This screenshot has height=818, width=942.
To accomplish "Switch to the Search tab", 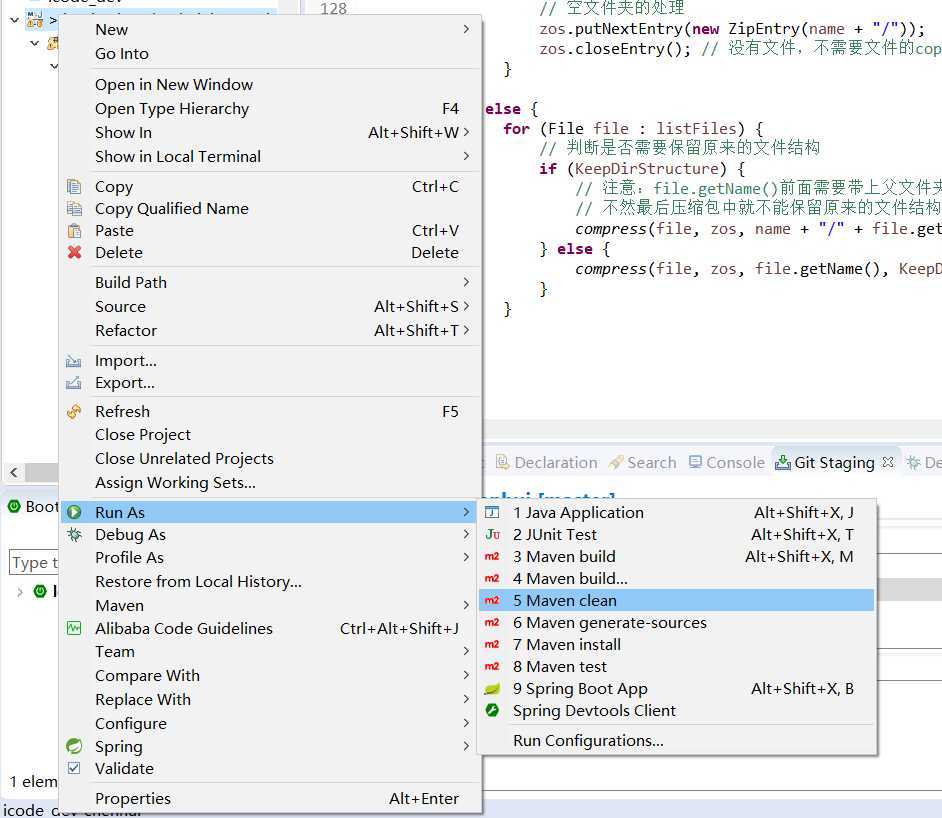I will coord(642,462).
